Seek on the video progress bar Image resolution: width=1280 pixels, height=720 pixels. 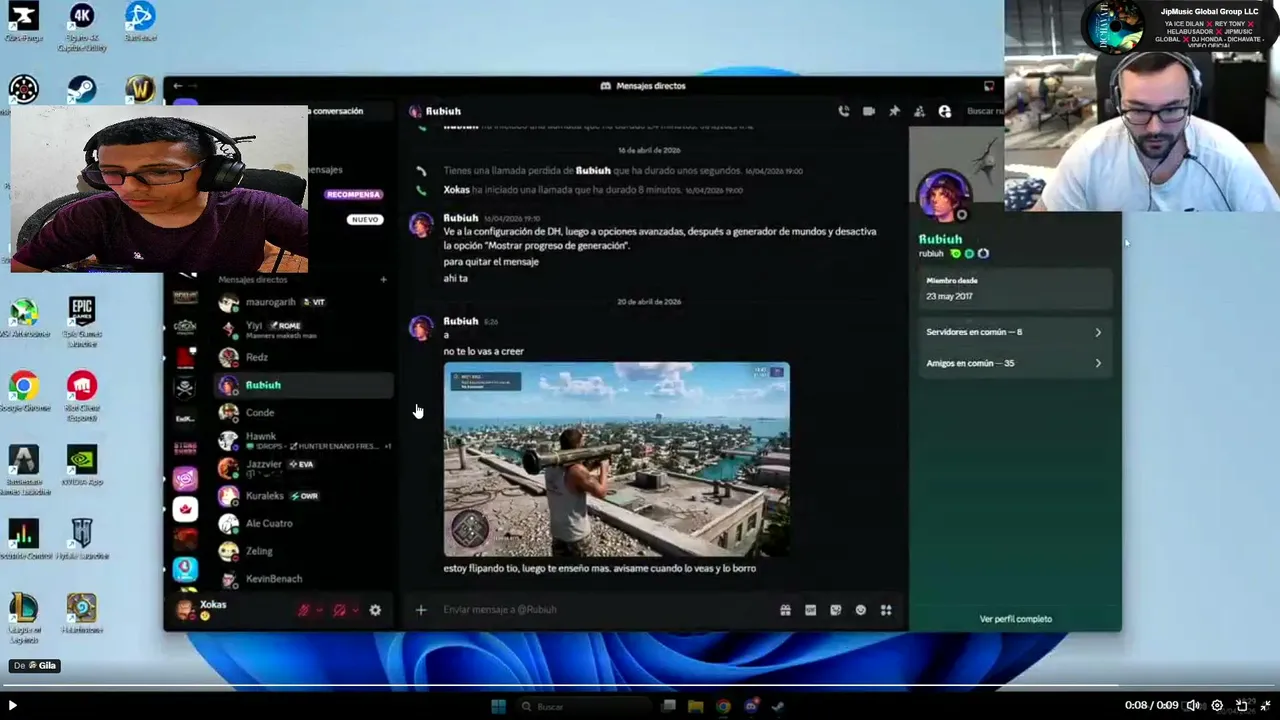coord(640,687)
